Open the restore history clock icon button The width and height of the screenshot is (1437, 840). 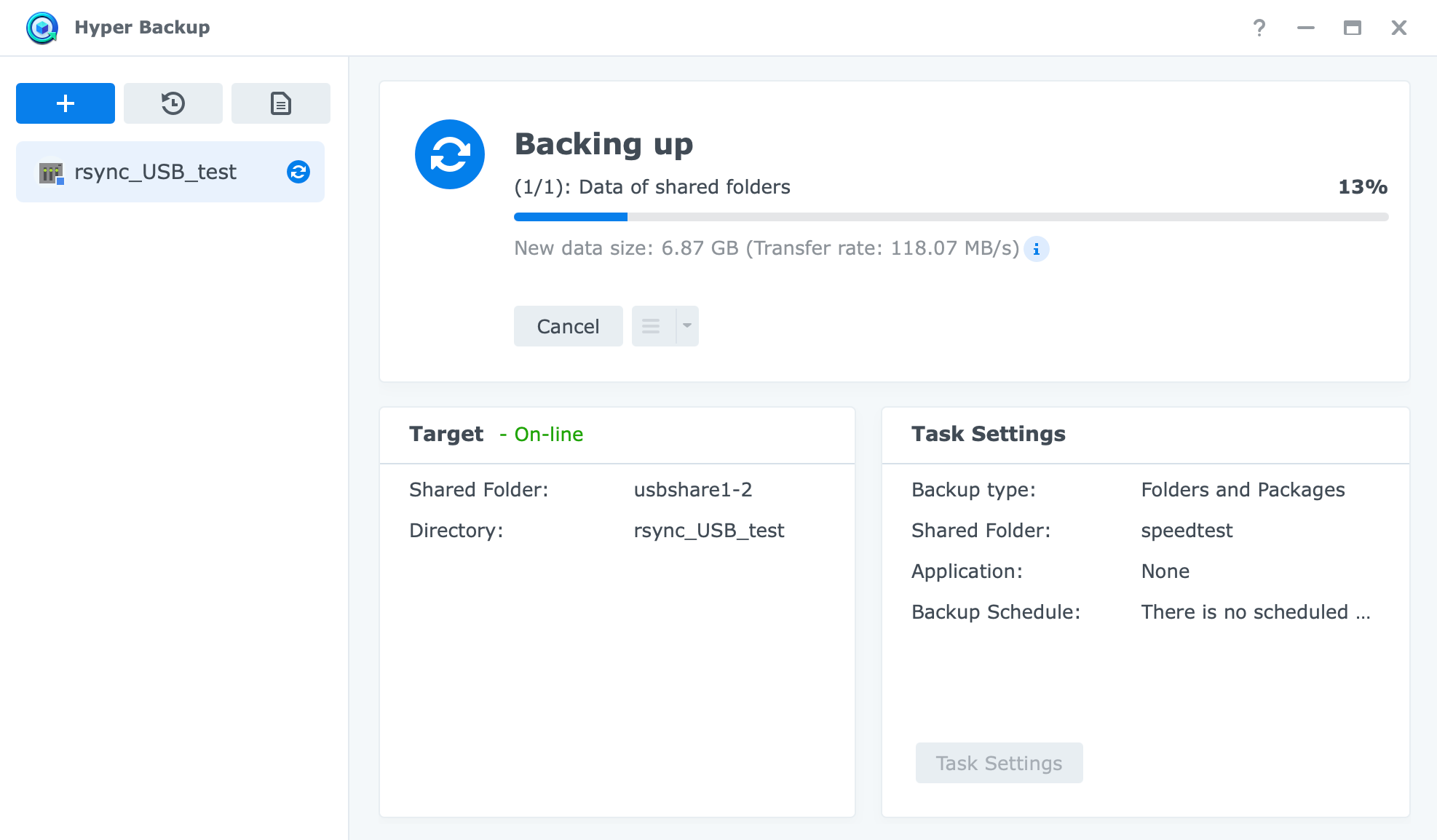(173, 103)
